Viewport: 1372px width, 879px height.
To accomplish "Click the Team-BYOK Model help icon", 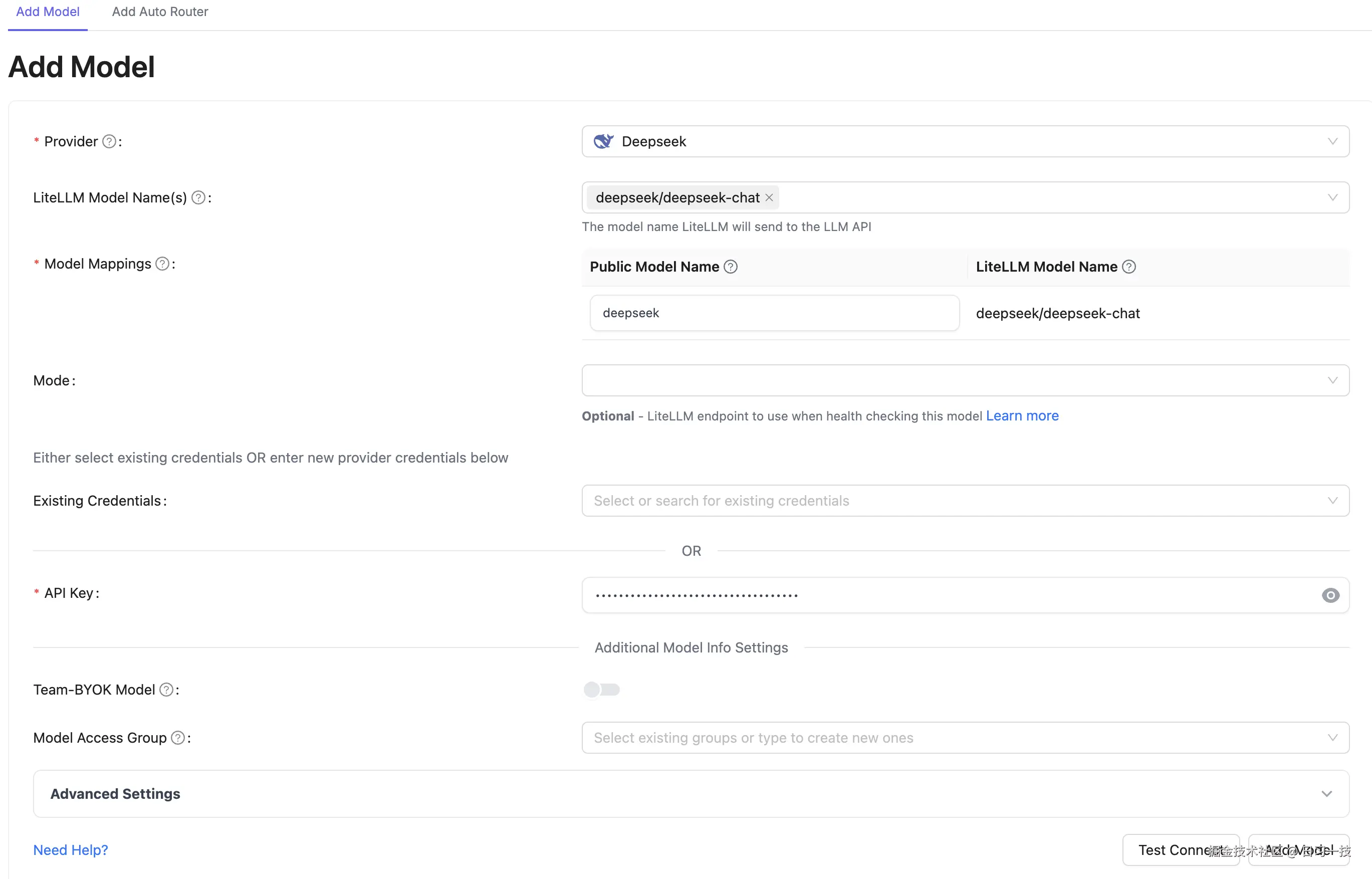I will click(167, 690).
